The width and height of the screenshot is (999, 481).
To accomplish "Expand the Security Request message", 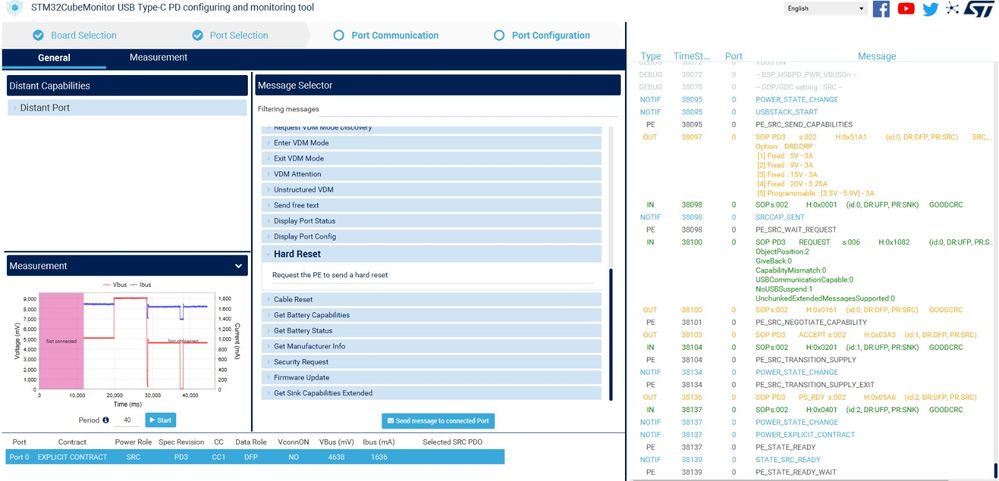I will coord(431,362).
